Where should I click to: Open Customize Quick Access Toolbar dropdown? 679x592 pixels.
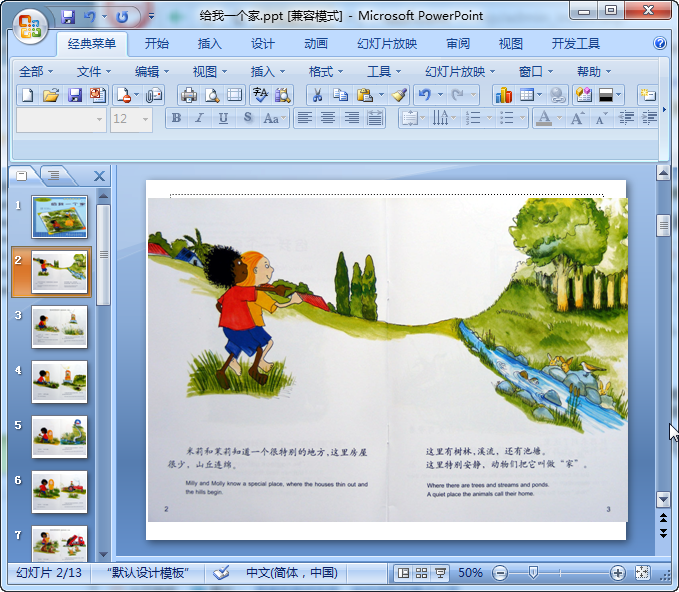pos(151,16)
